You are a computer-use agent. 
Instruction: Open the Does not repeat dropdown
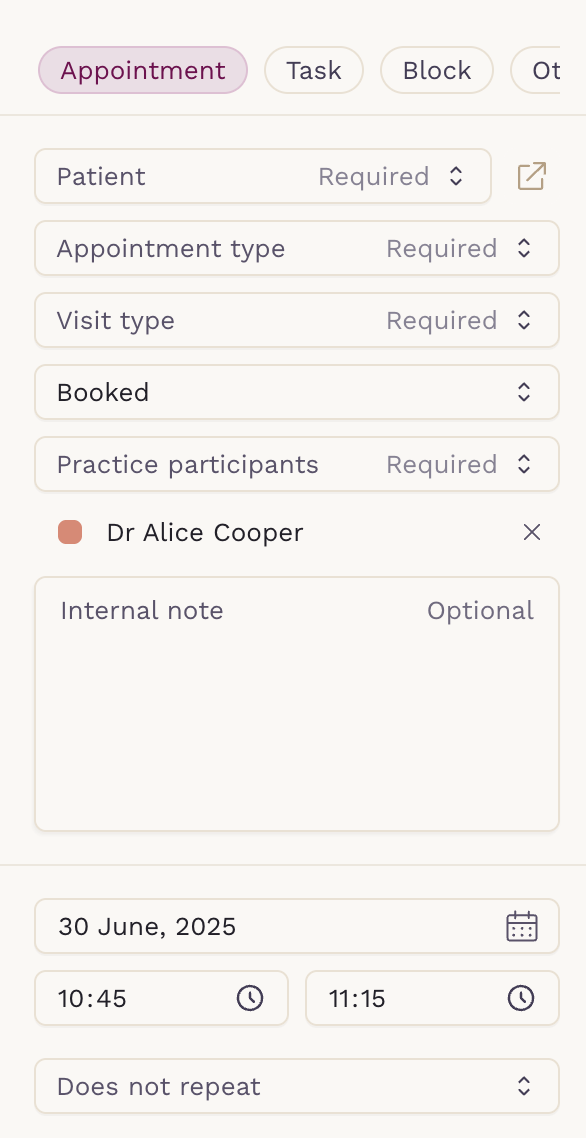(297, 1086)
